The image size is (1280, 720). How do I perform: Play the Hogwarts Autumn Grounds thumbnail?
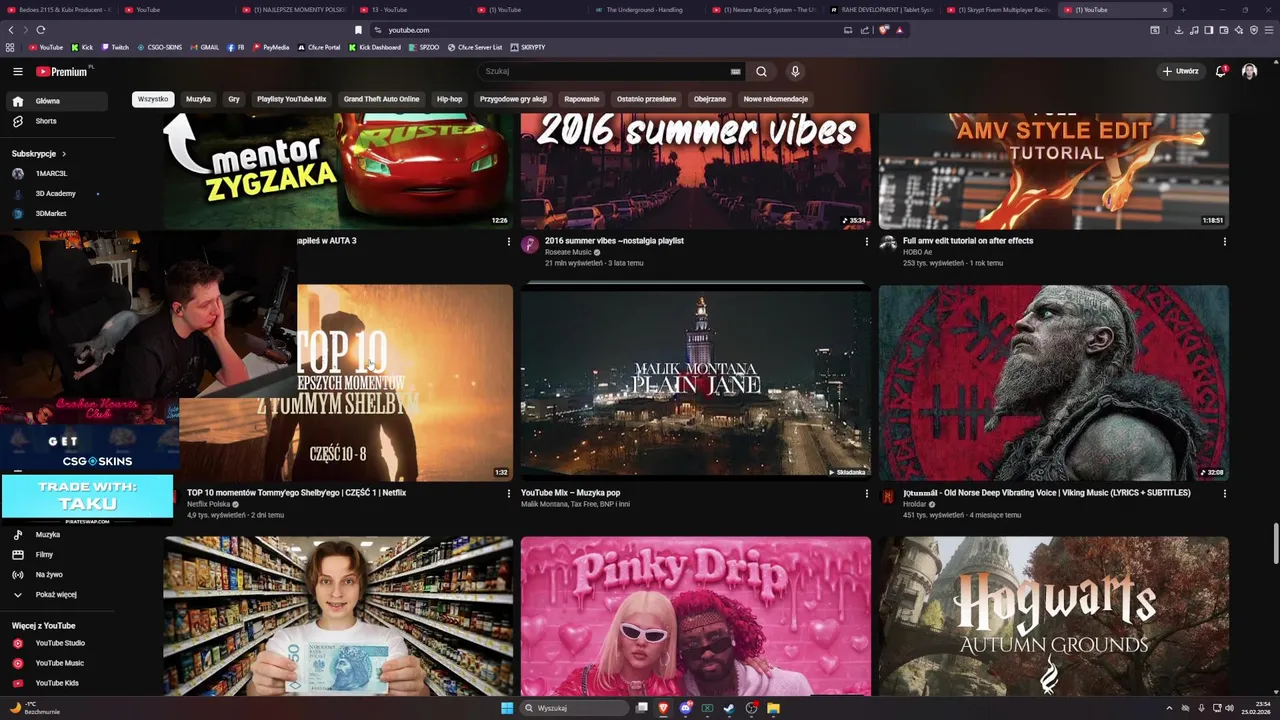pyautogui.click(x=1054, y=616)
